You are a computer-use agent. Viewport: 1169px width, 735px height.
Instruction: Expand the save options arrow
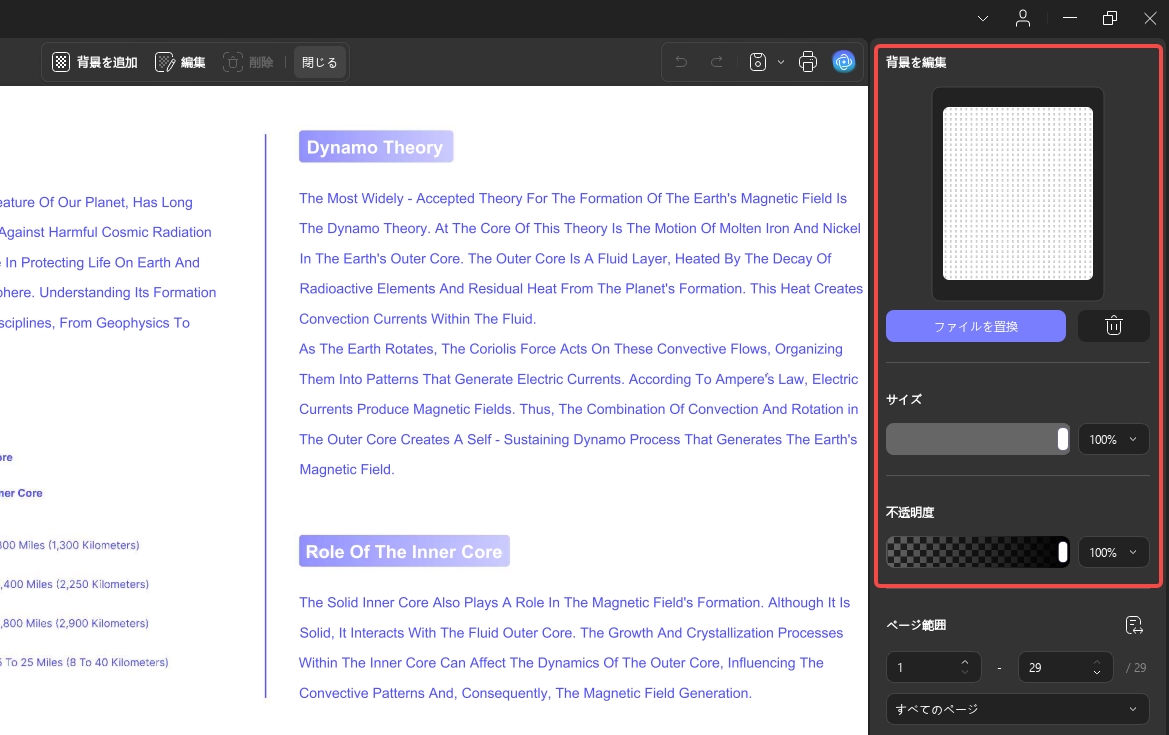(781, 62)
